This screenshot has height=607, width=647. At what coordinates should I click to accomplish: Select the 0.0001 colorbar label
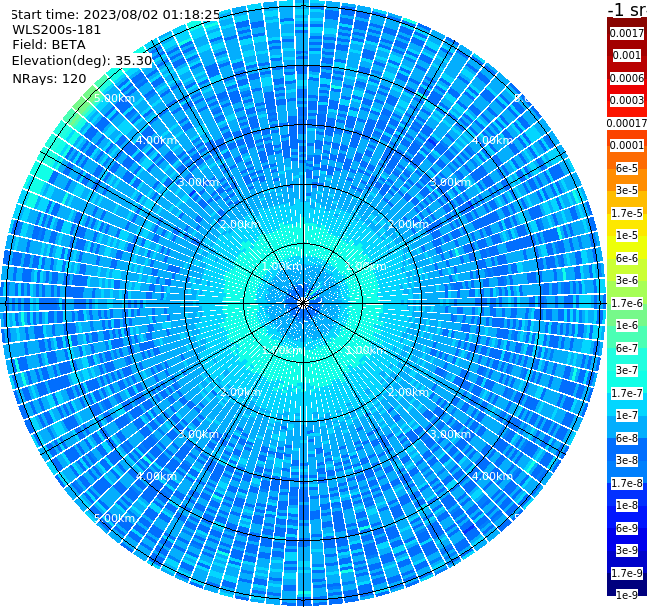point(627,145)
